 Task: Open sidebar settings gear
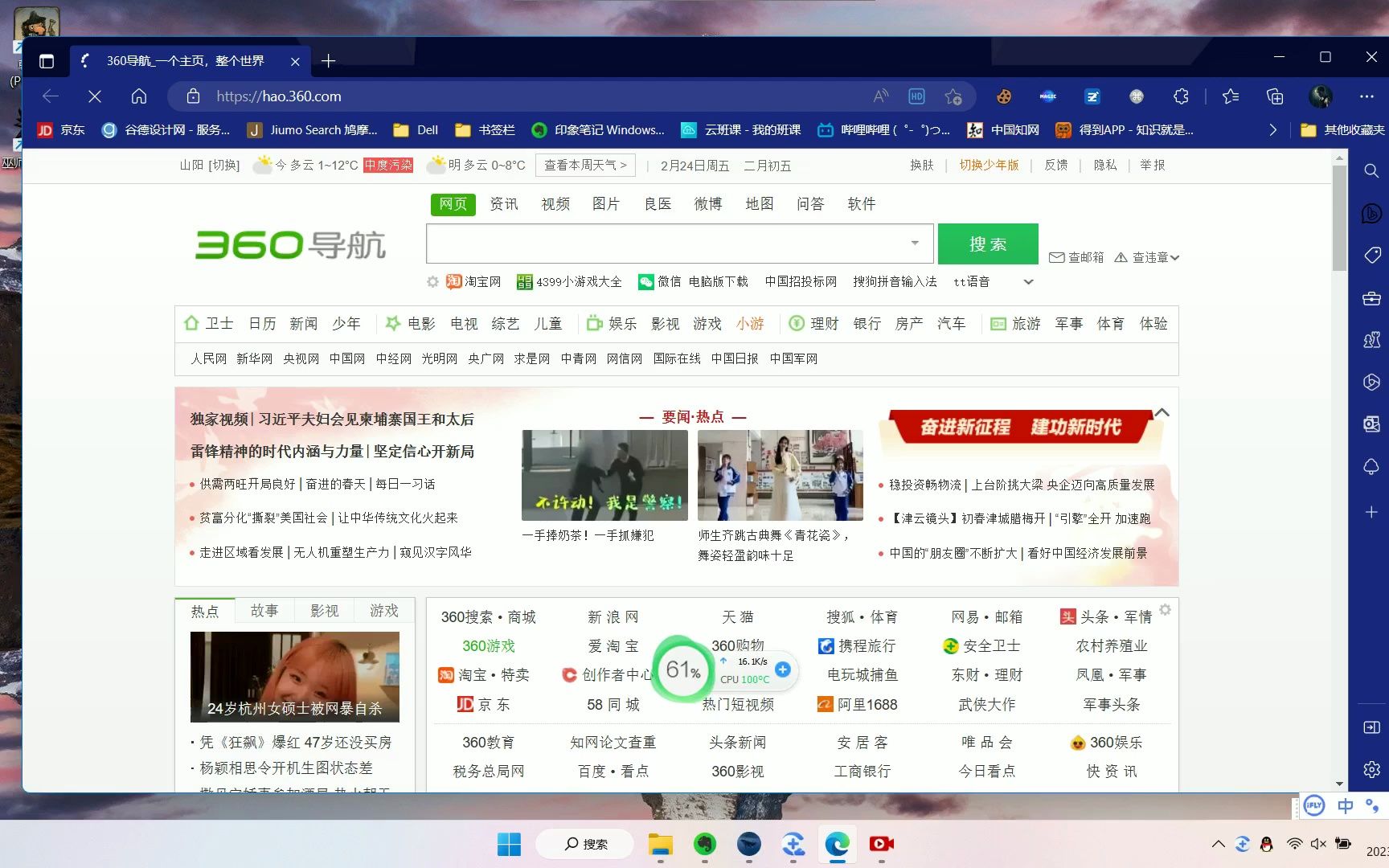1371,769
